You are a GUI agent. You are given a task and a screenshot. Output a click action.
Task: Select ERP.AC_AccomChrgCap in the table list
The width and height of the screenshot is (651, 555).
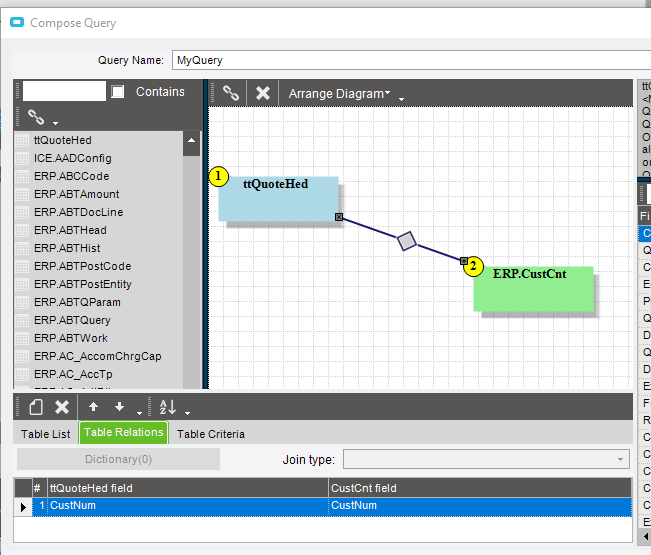point(98,356)
